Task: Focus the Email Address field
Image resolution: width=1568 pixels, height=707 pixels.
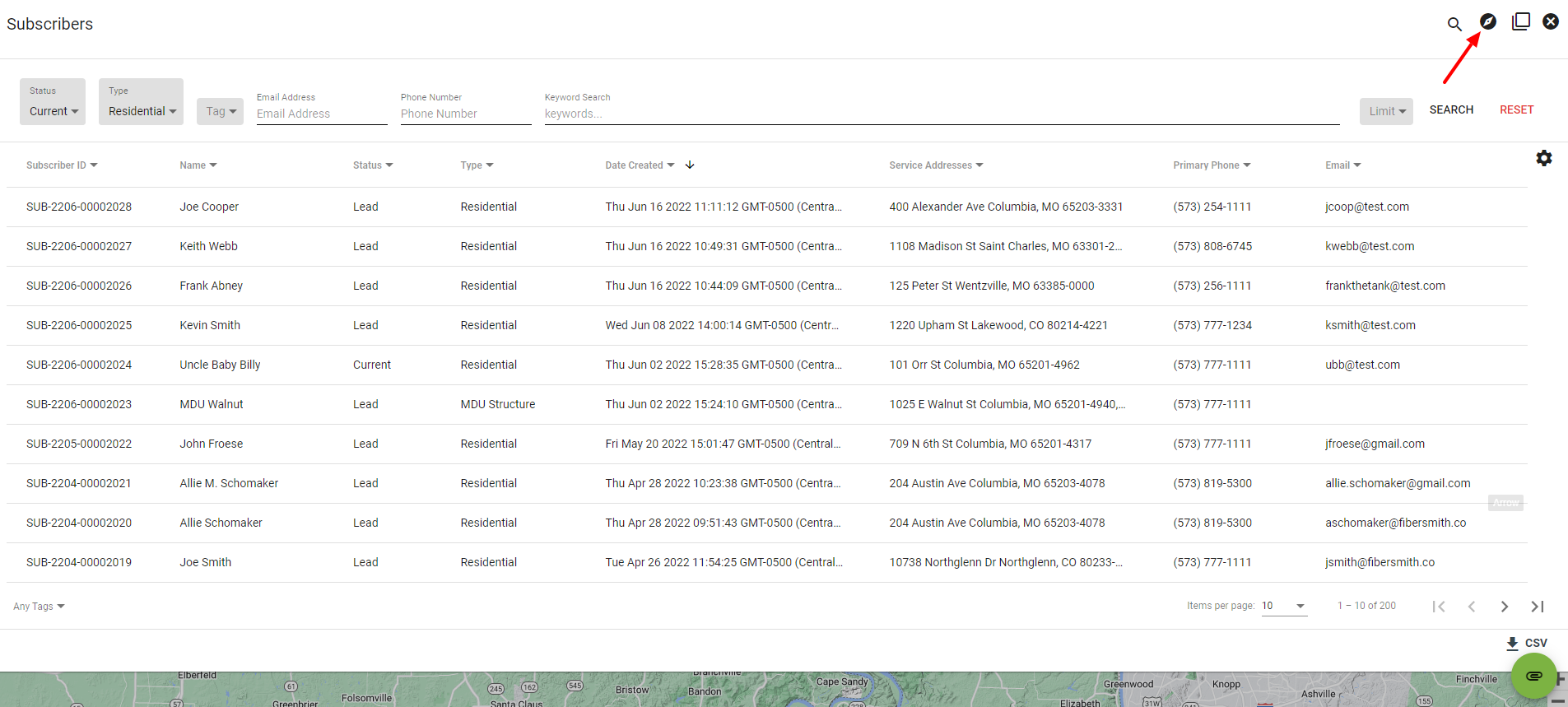Action: pos(322,114)
